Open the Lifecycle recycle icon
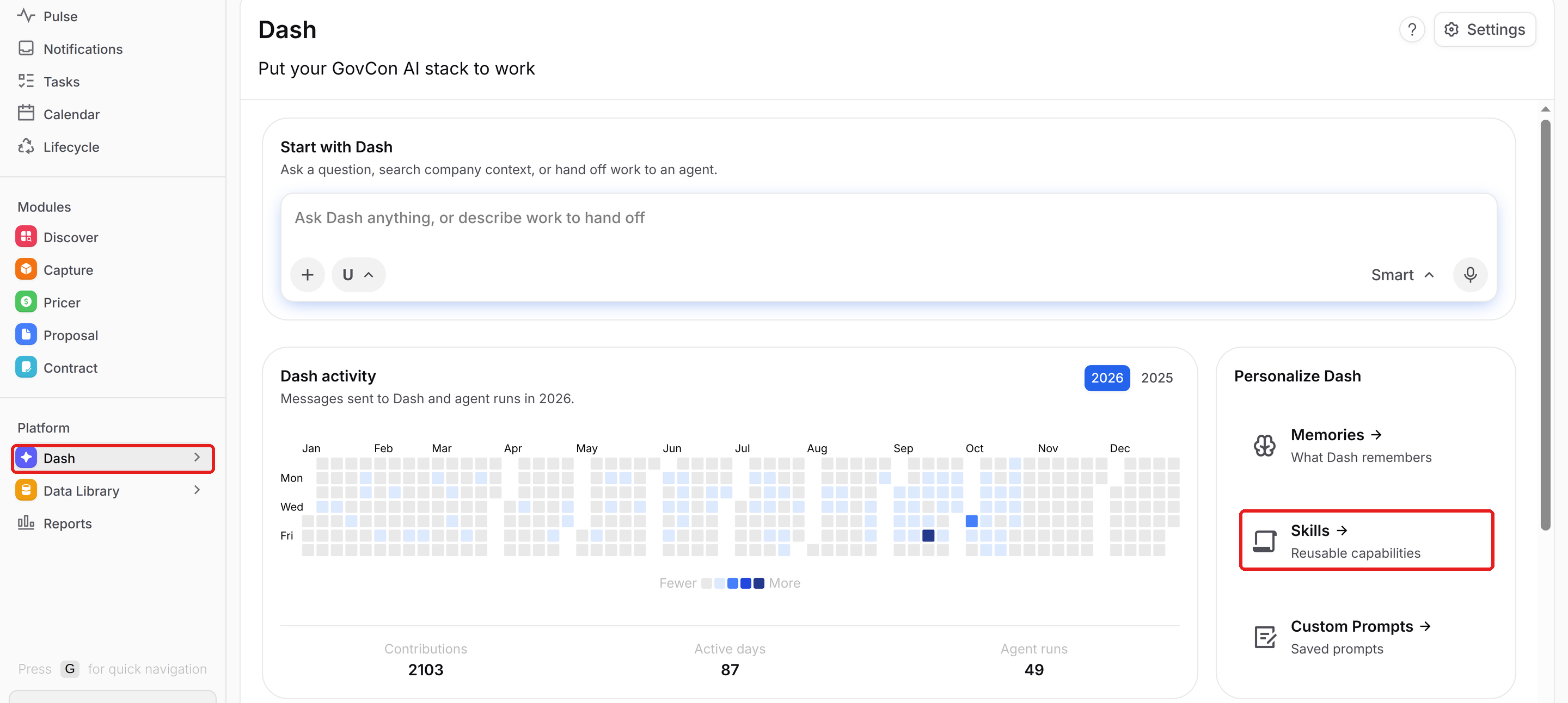Viewport: 1568px width, 703px height. (x=26, y=146)
